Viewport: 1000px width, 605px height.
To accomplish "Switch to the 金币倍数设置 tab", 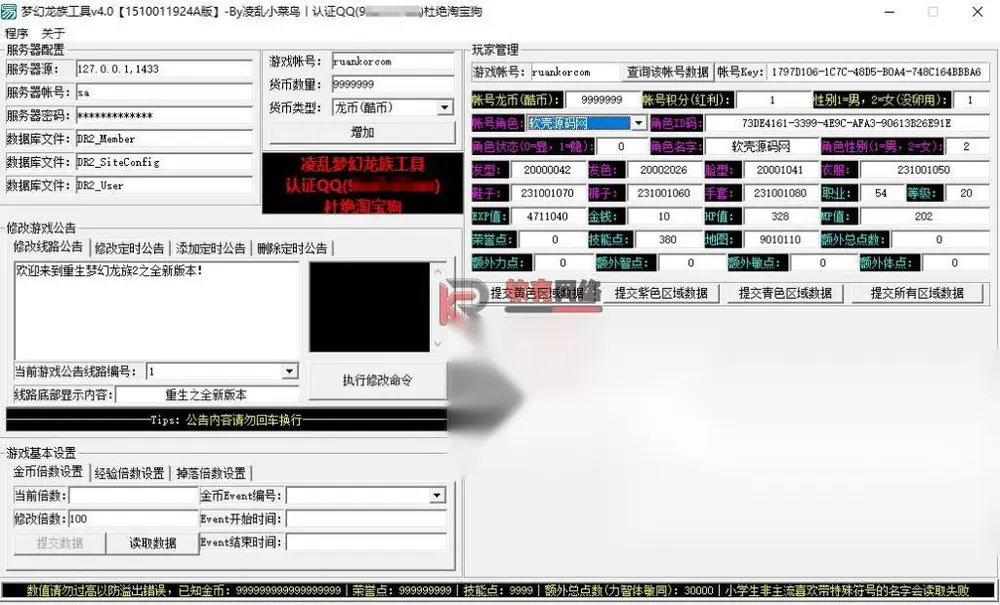I will click(x=48, y=472).
